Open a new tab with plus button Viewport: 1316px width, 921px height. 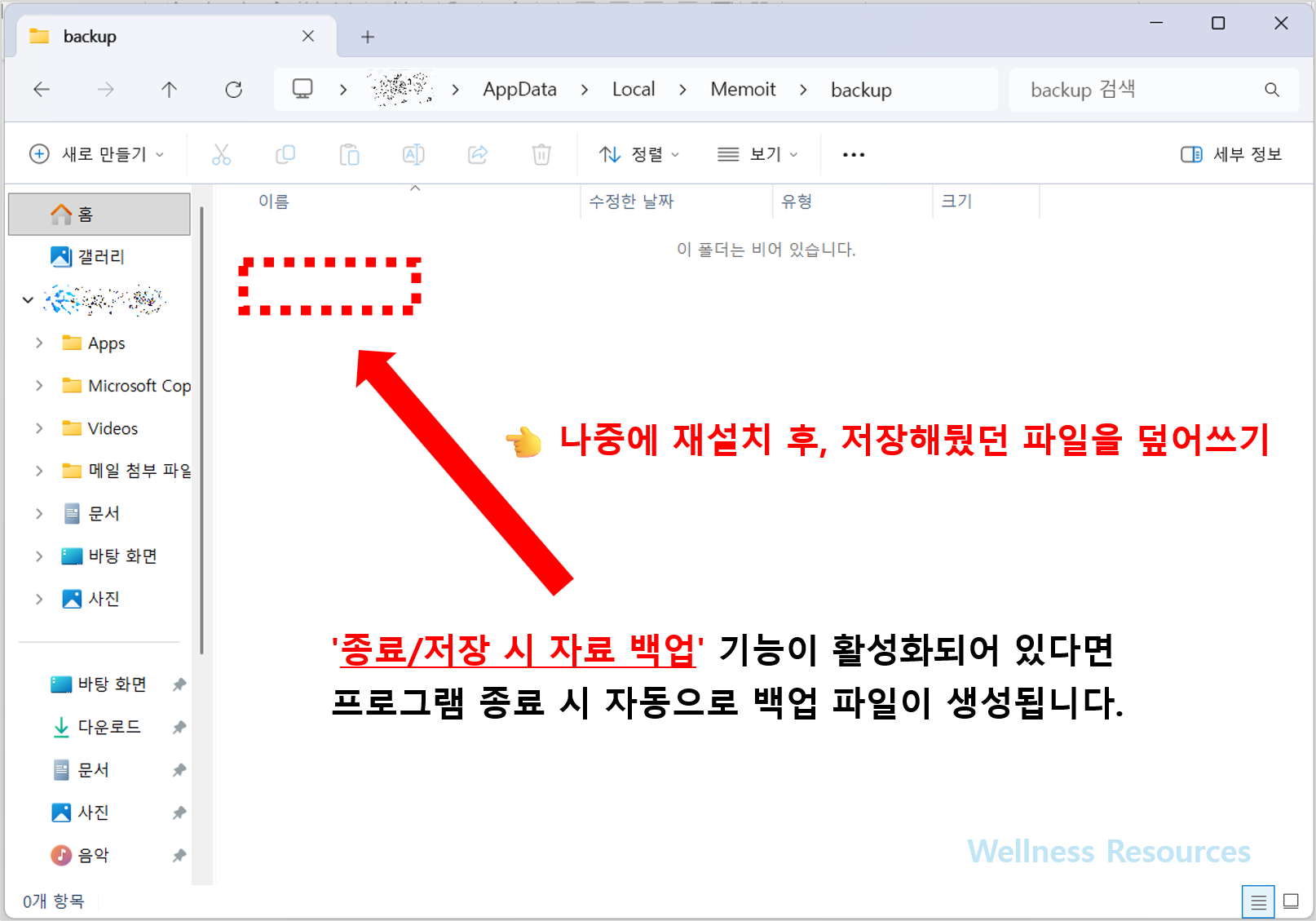(x=368, y=37)
